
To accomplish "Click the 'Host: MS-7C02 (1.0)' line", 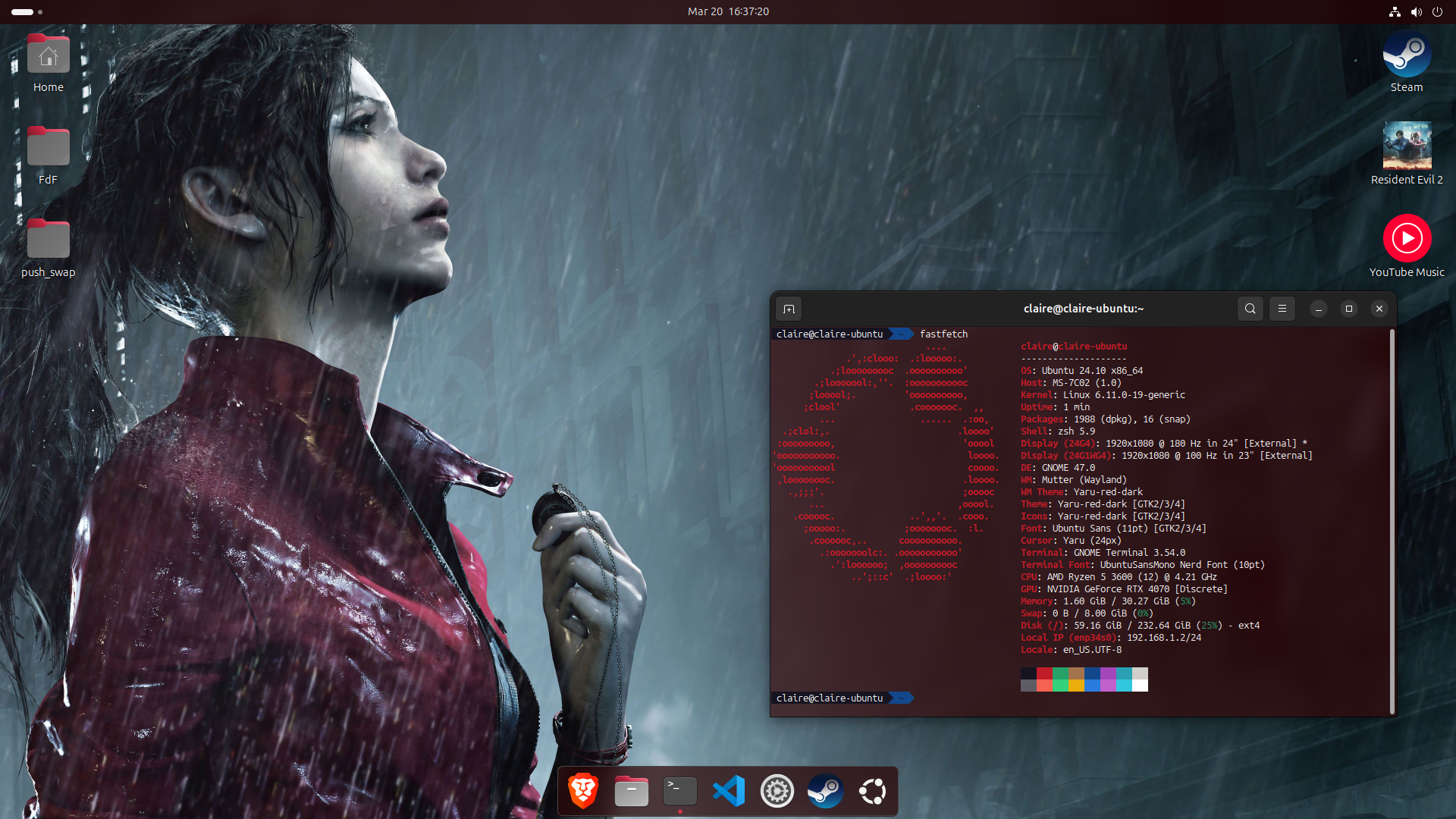I will tap(1071, 383).
